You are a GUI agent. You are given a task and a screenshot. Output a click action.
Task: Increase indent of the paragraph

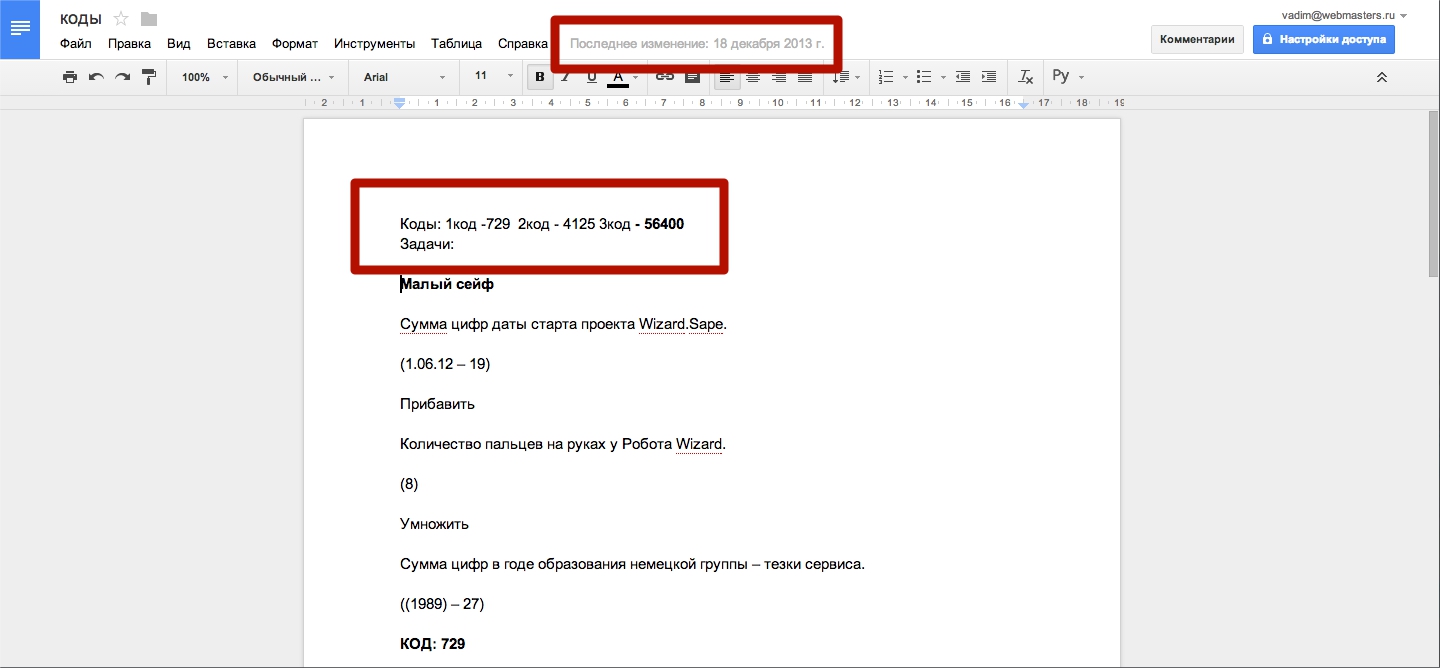pyautogui.click(x=989, y=77)
